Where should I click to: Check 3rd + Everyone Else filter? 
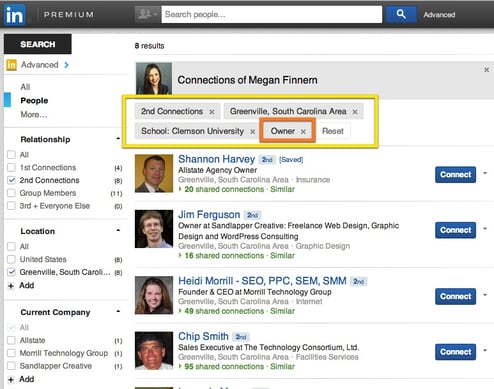click(11, 206)
